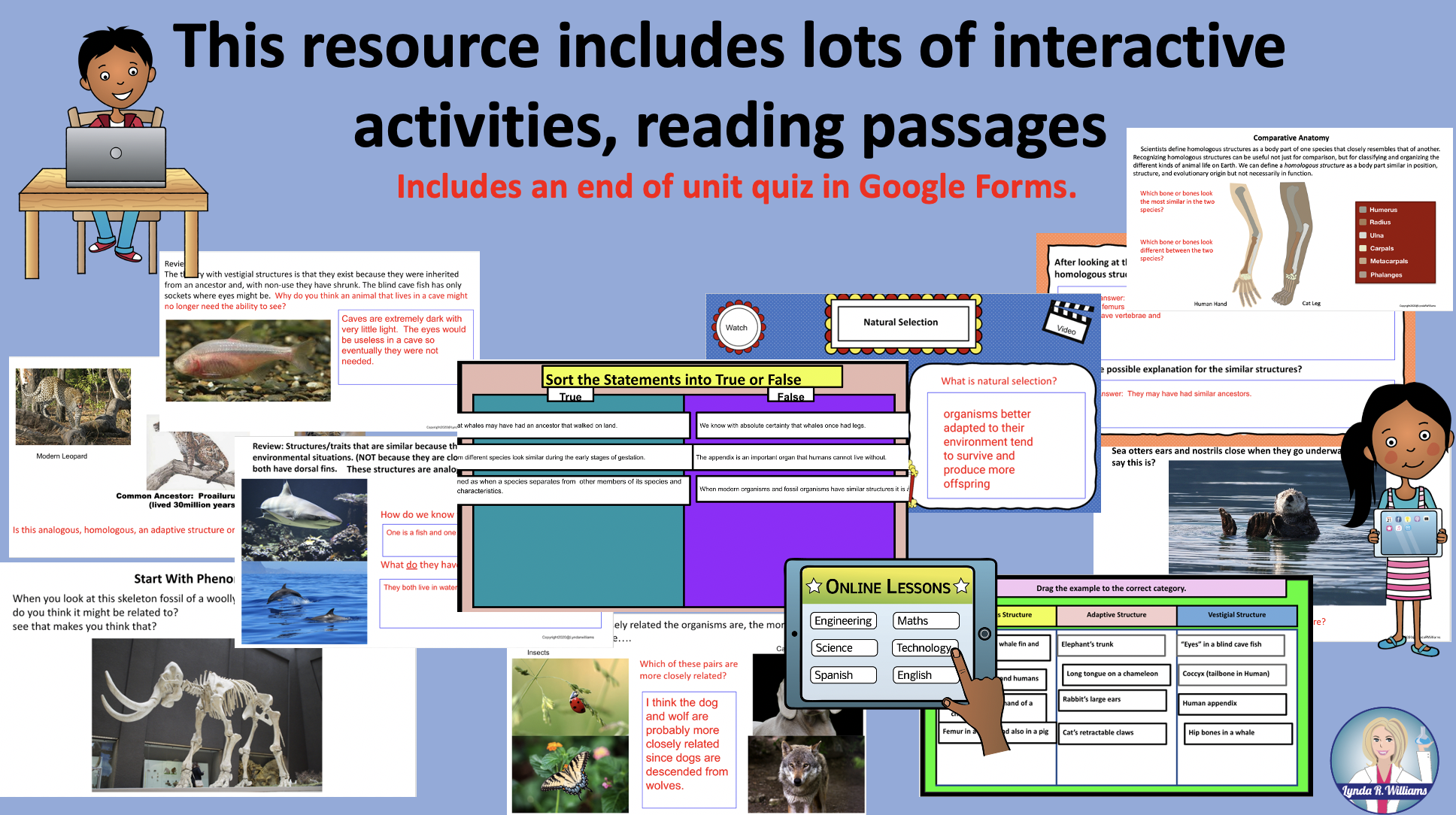1456x815 pixels.
Task: Open the Science lessons button
Action: coord(843,648)
